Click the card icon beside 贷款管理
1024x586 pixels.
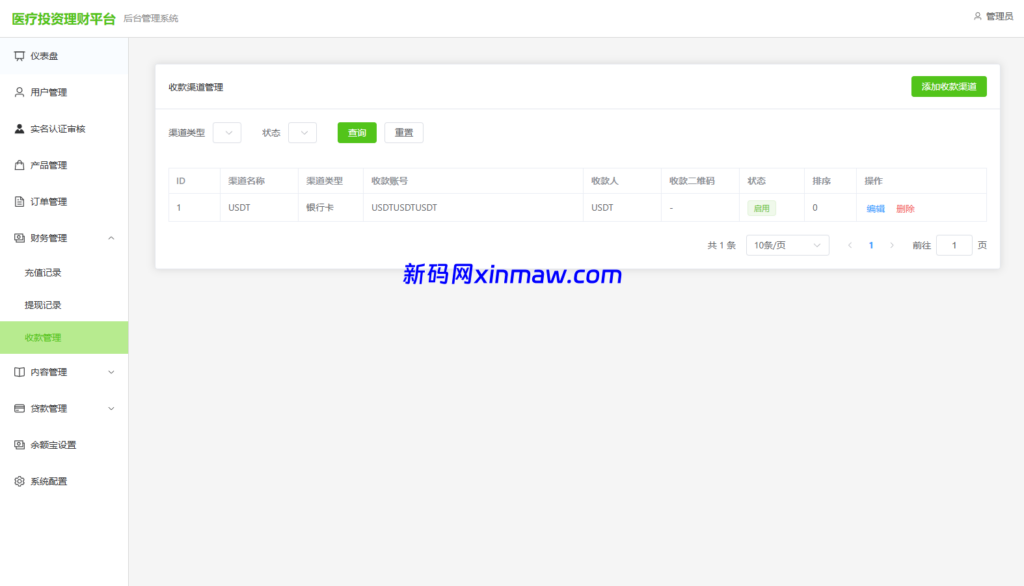(20, 408)
